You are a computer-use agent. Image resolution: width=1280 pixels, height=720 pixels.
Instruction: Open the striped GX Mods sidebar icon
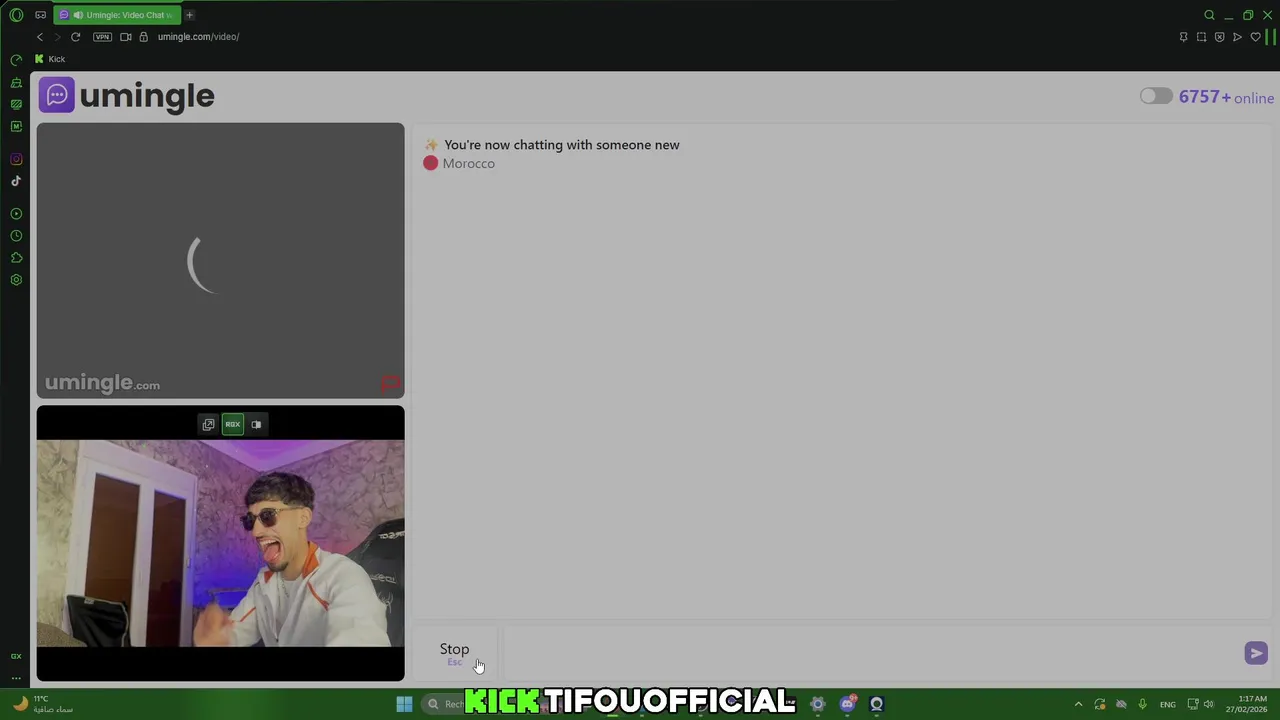click(16, 104)
